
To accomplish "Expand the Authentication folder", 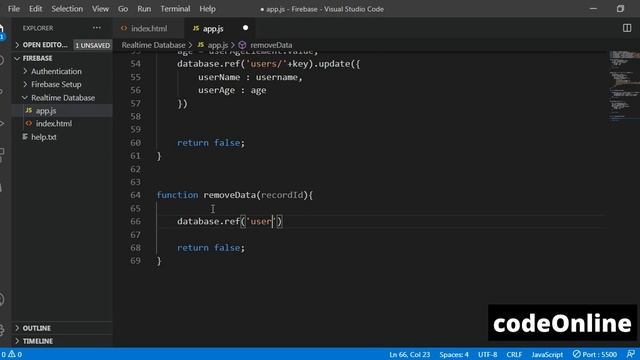I will point(56,71).
